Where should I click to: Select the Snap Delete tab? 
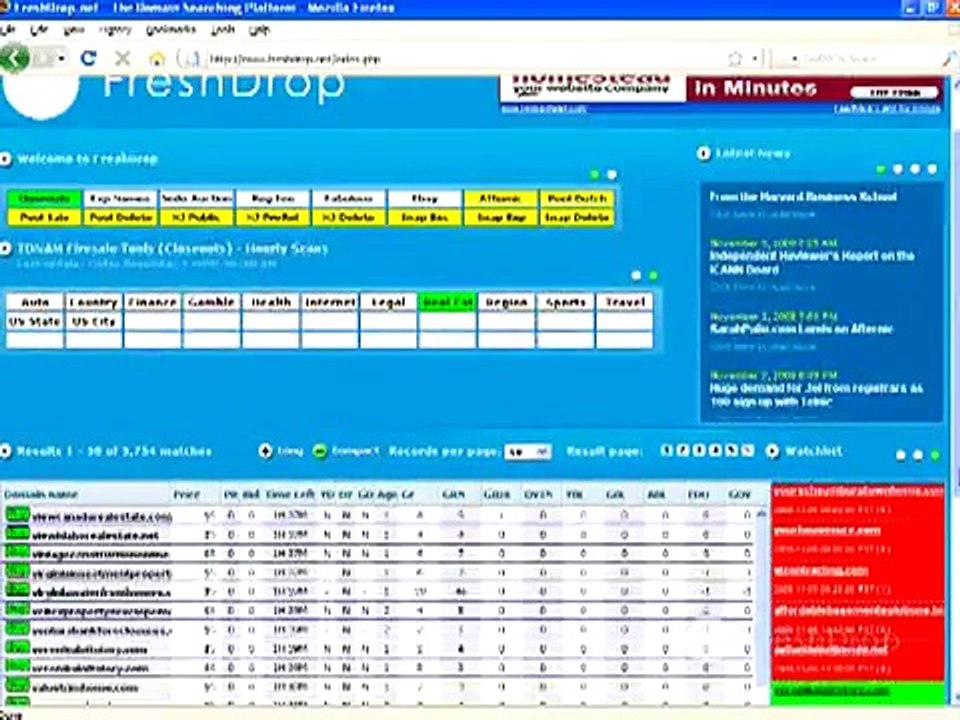(x=577, y=217)
